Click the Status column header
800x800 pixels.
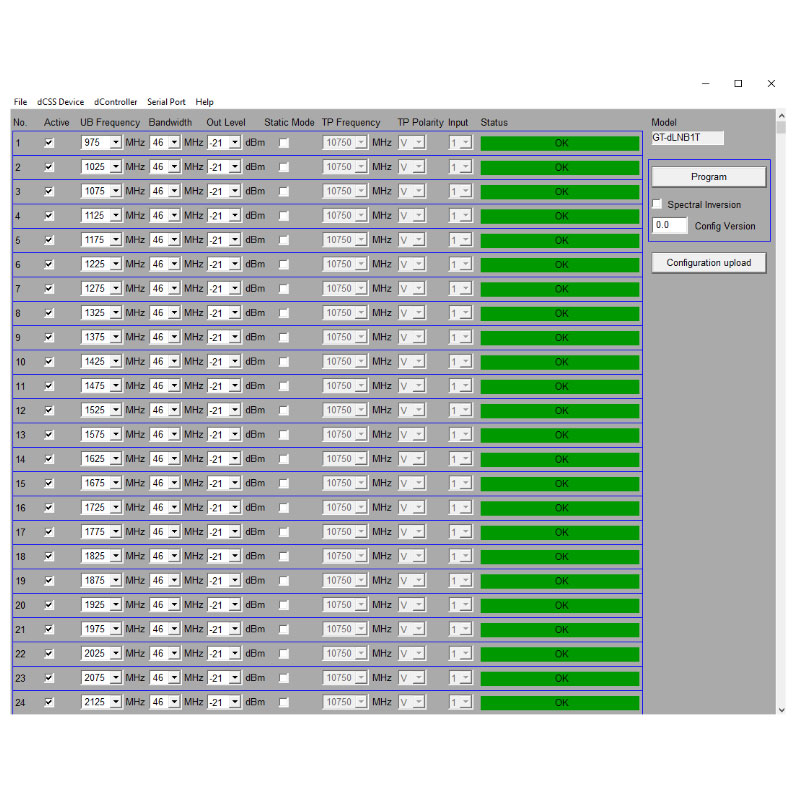coord(494,122)
